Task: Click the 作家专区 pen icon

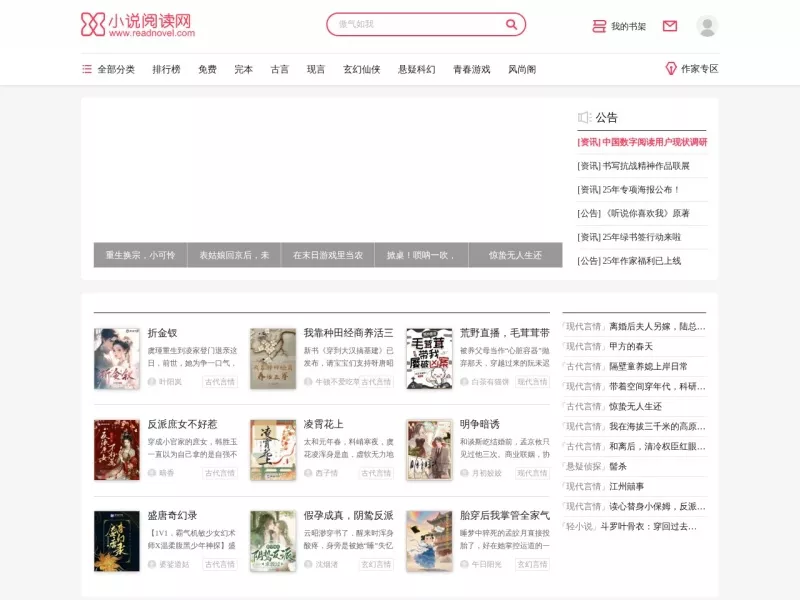Action: (671, 68)
